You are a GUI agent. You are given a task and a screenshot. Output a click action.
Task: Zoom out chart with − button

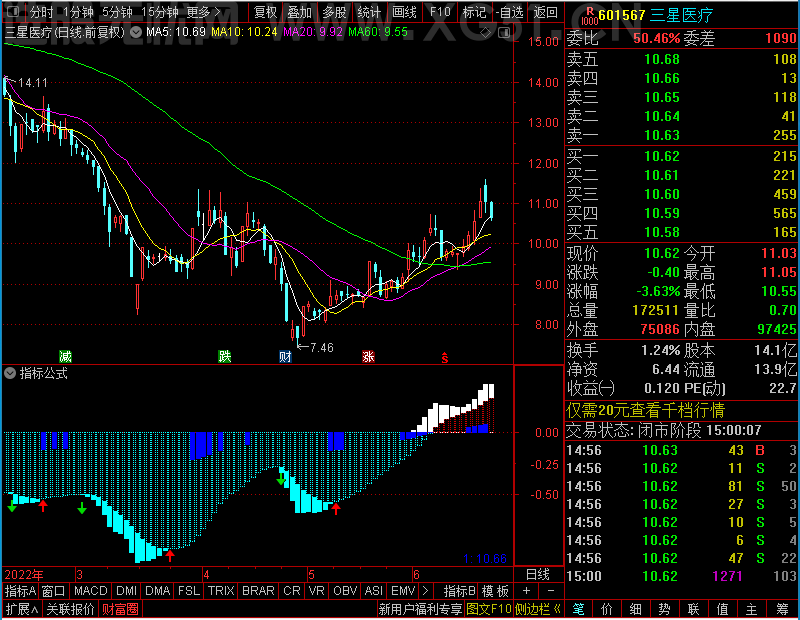pos(551,591)
